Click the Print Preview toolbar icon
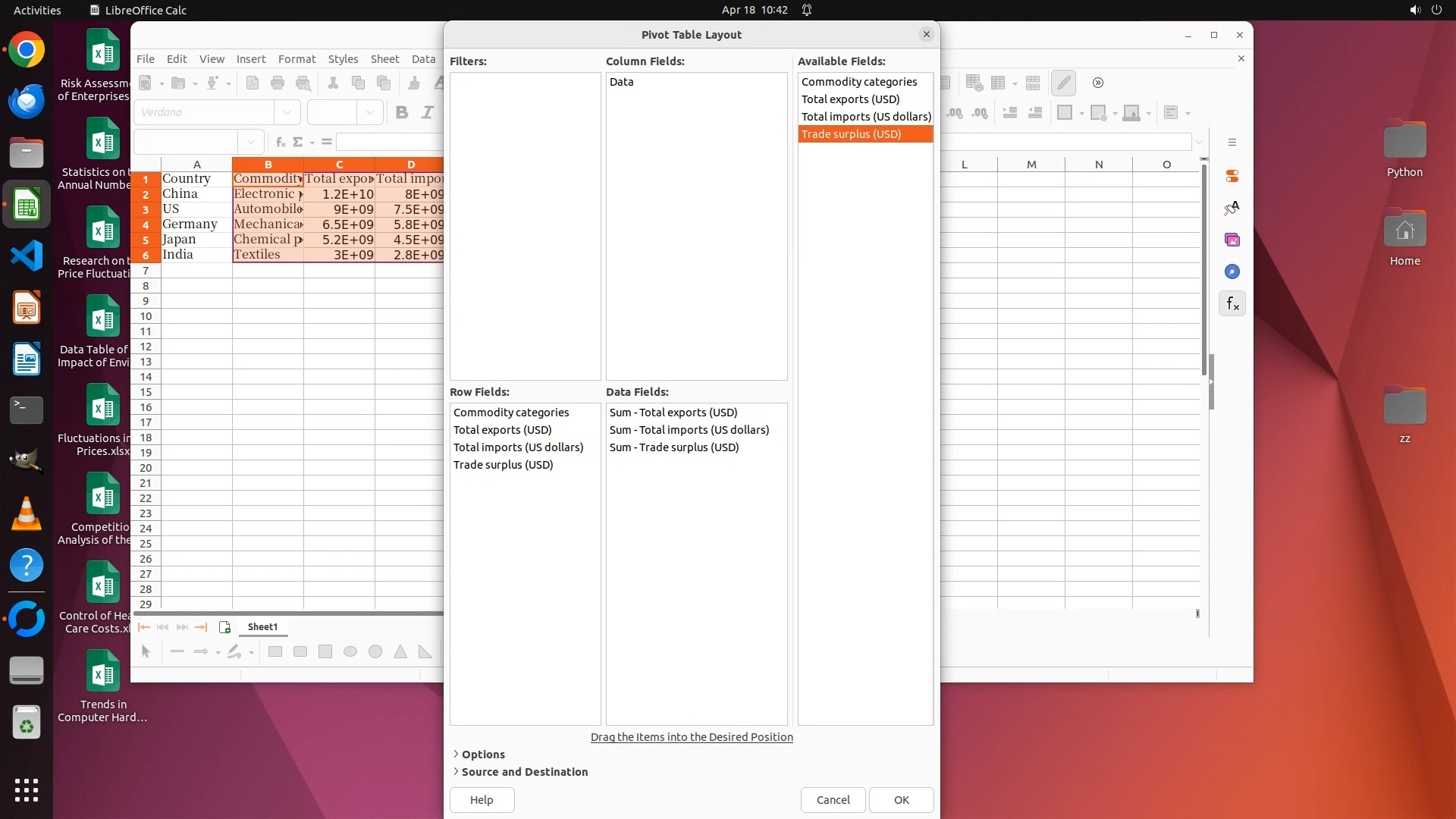1456x819 pixels. pos(303,83)
